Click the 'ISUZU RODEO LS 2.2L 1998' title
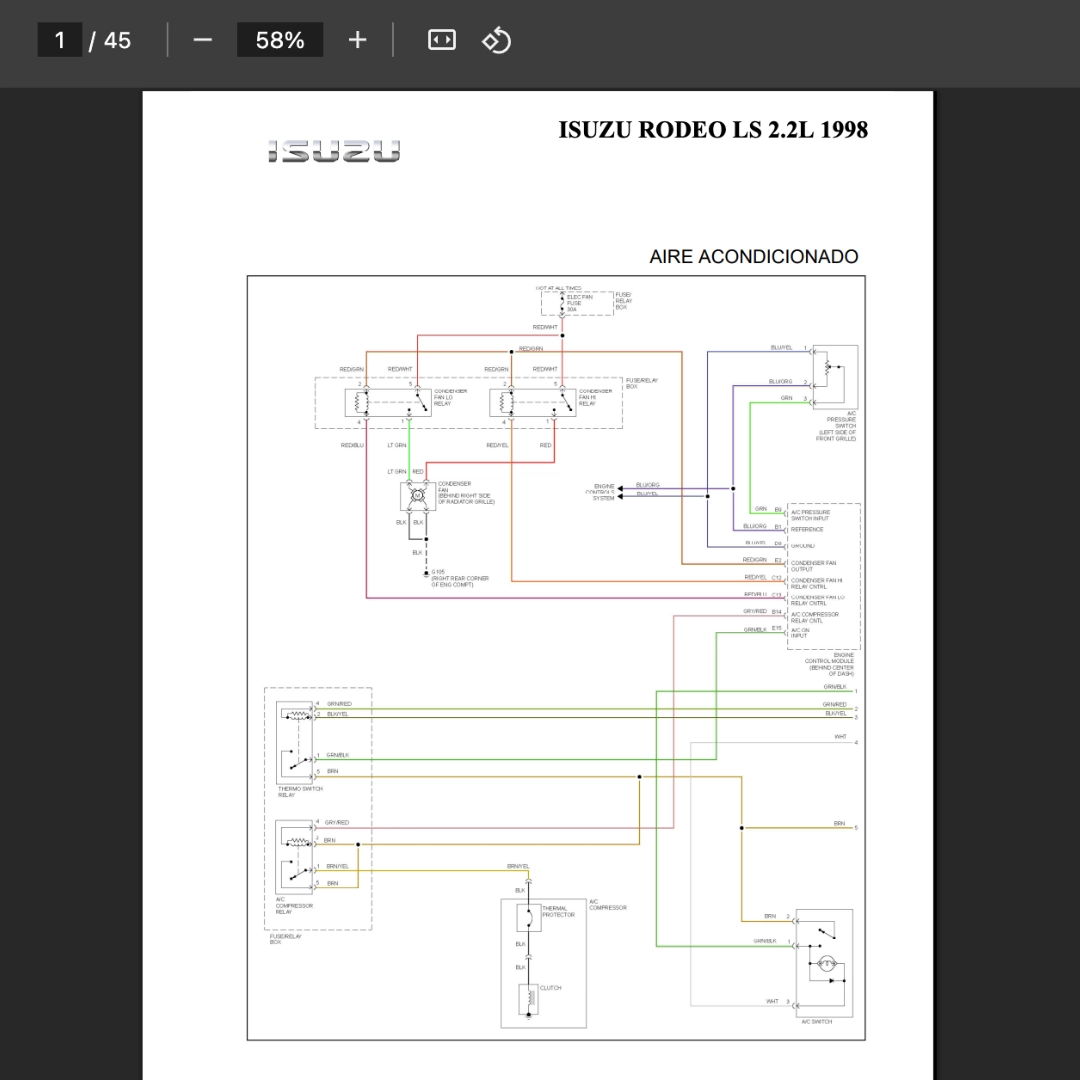The width and height of the screenshot is (1080, 1080). pos(713,129)
